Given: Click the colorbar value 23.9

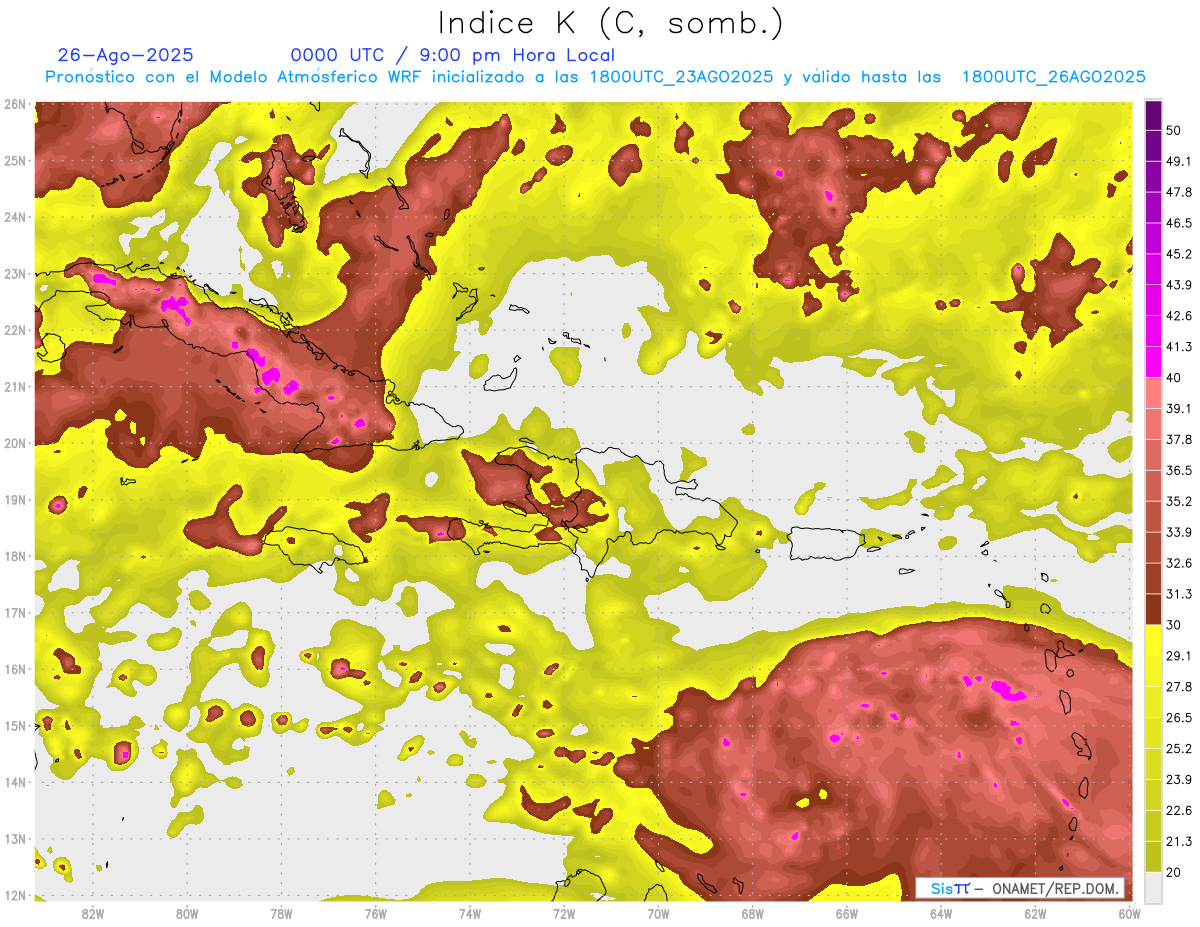Looking at the screenshot, I should (x=1179, y=780).
